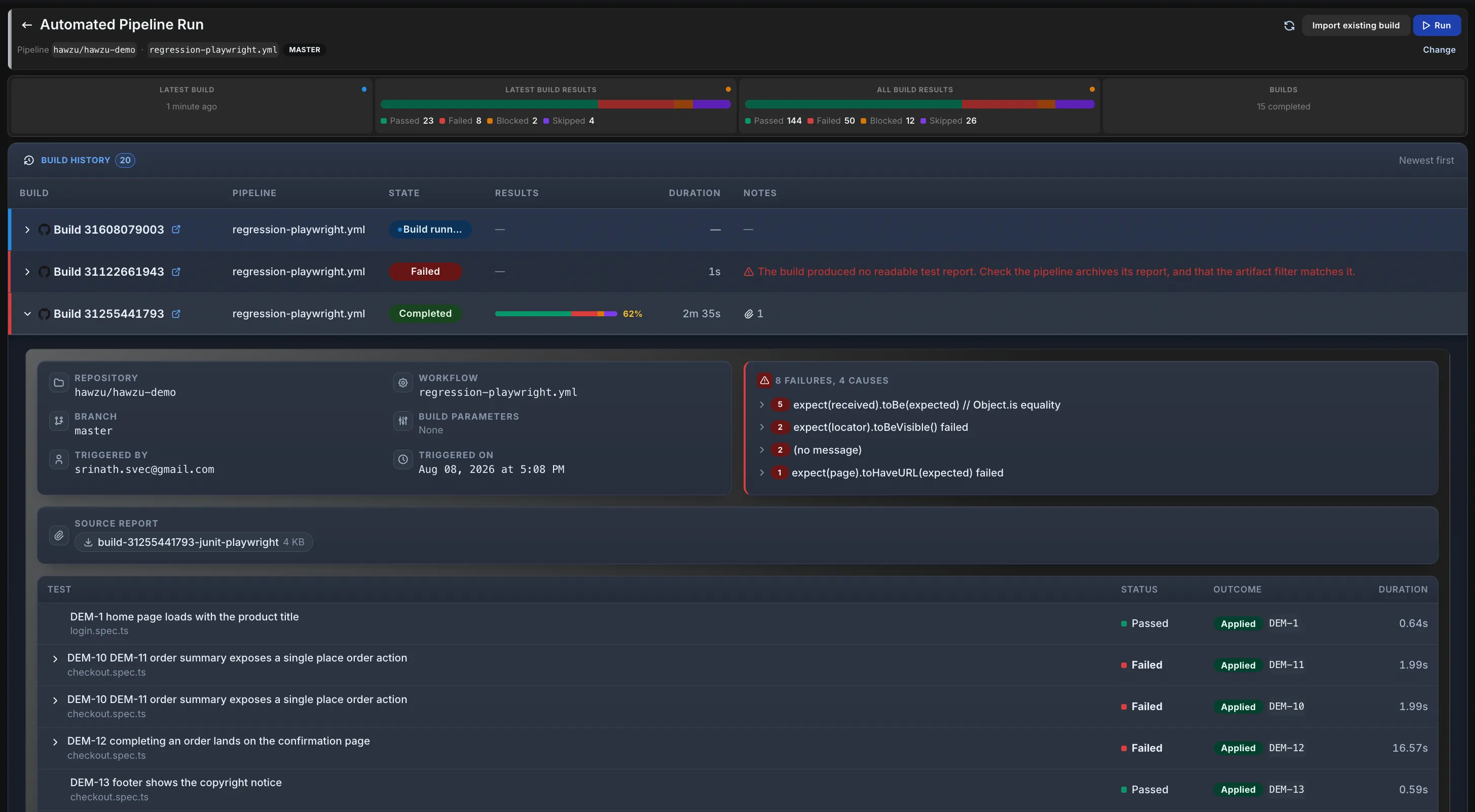Click the MASTER branch badge in header

[x=304, y=50]
